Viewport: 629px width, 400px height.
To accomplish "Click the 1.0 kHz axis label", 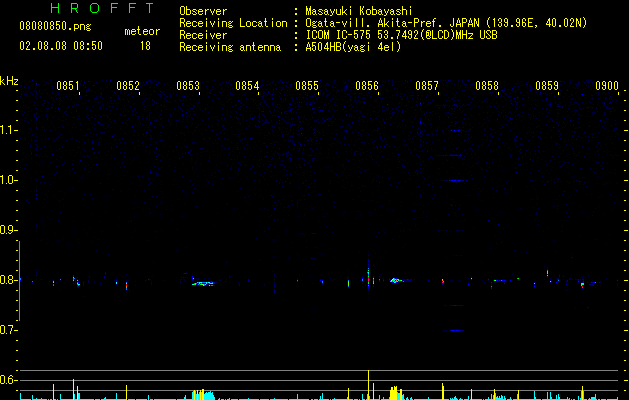I will click(8, 180).
